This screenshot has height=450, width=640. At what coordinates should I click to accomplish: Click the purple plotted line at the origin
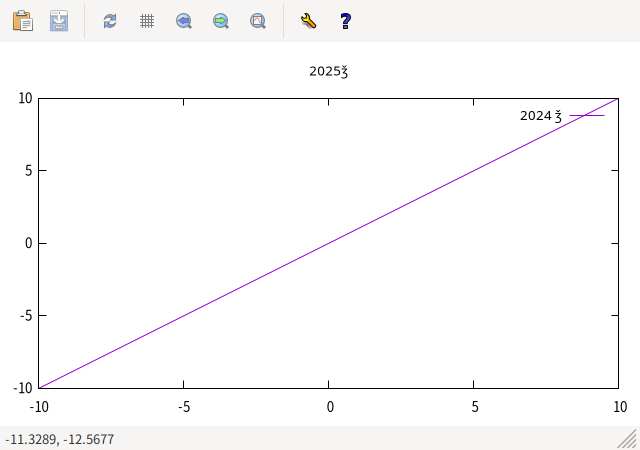tap(329, 243)
